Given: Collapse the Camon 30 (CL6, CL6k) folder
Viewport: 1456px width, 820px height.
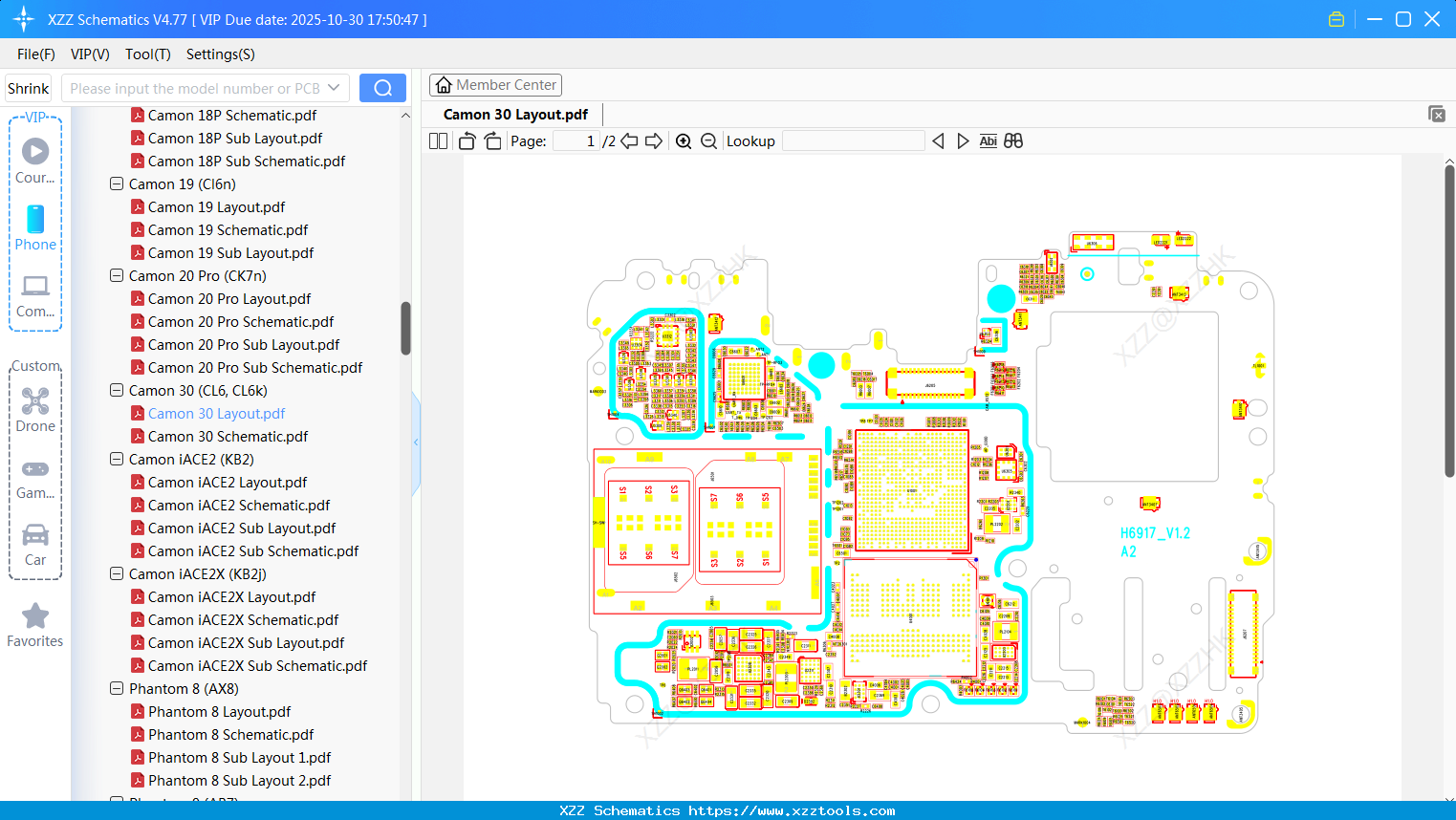Looking at the screenshot, I should (x=117, y=390).
